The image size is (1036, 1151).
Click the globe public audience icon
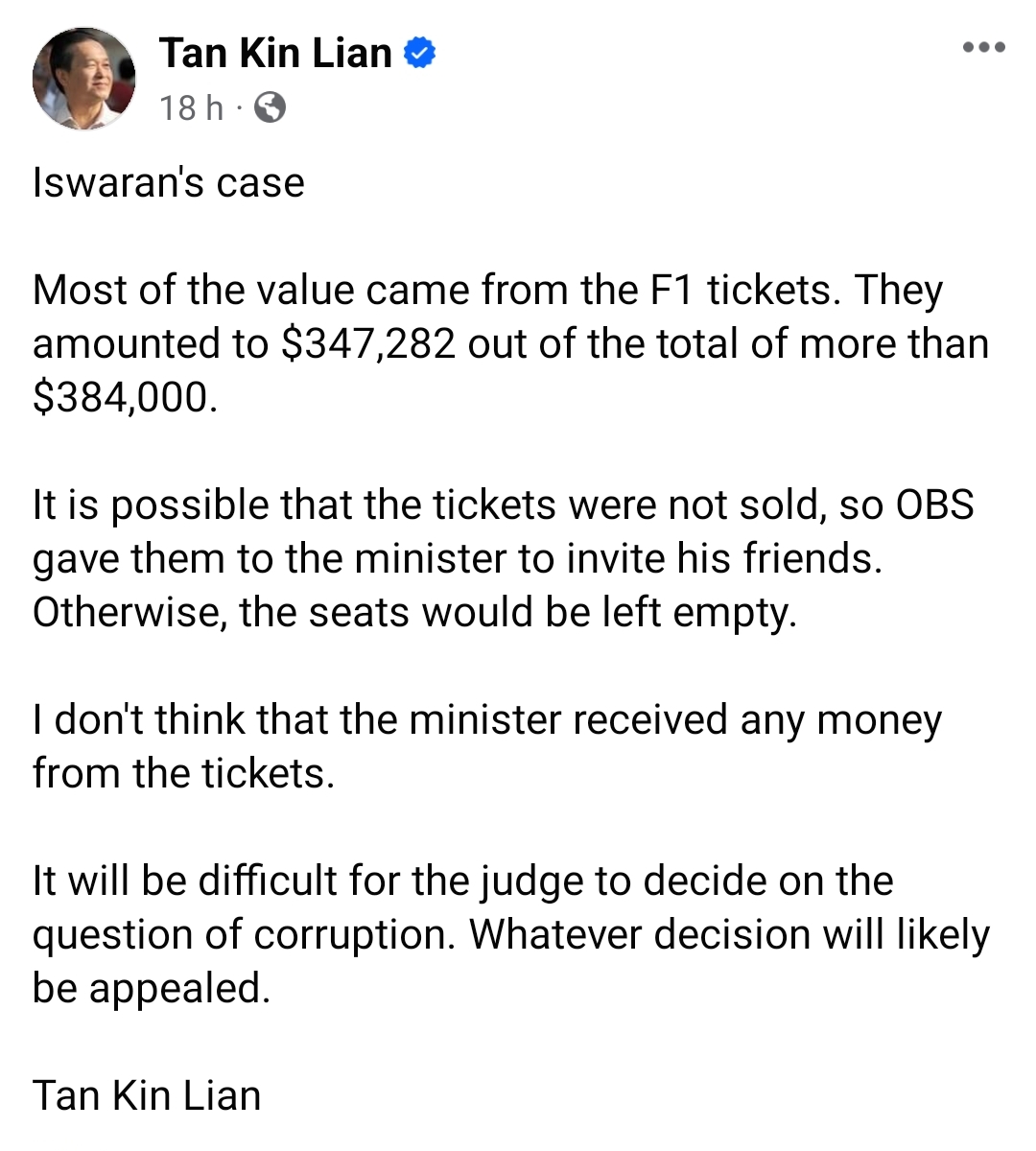(x=270, y=107)
